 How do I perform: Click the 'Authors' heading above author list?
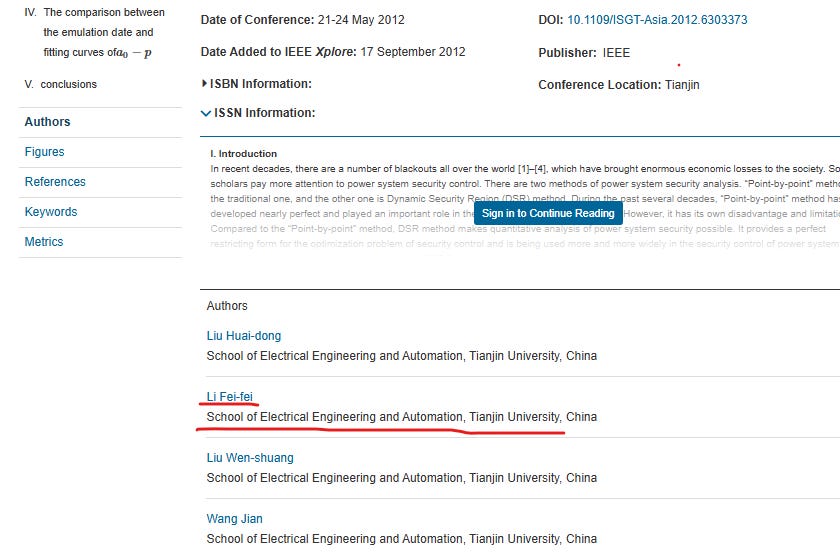point(227,306)
